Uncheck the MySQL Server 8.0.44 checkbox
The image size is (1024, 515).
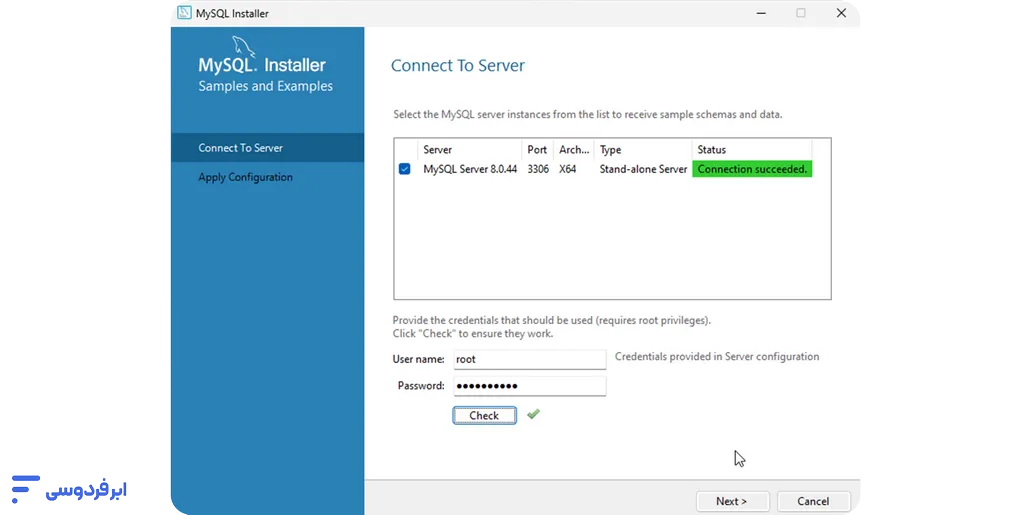coord(404,169)
